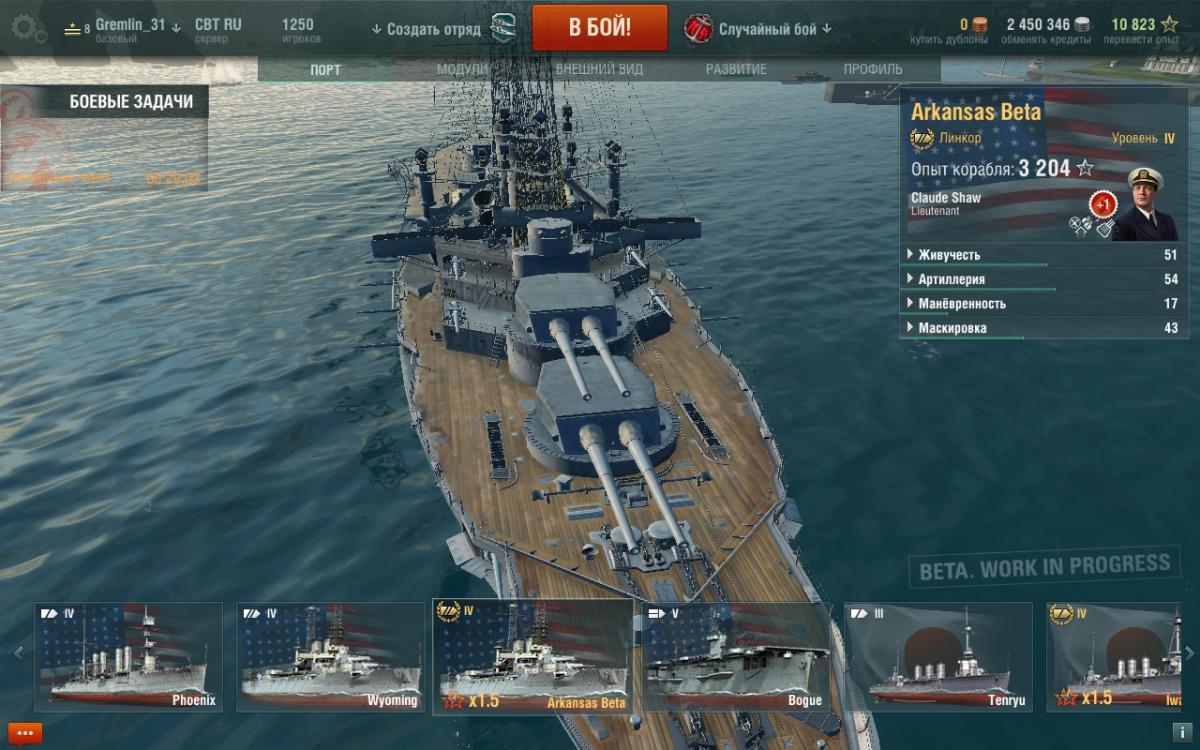Viewport: 1200px width, 750px height.
Task: Click the commander skill point +1 badge
Action: click(x=1103, y=203)
